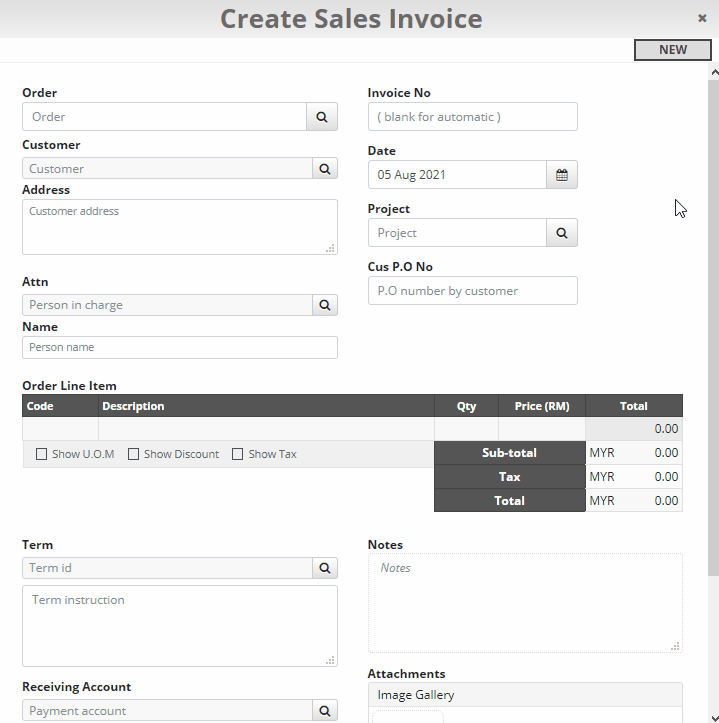The width and height of the screenshot is (719, 723).
Task: Click the Tax MYR 0.00 value
Action: (634, 477)
